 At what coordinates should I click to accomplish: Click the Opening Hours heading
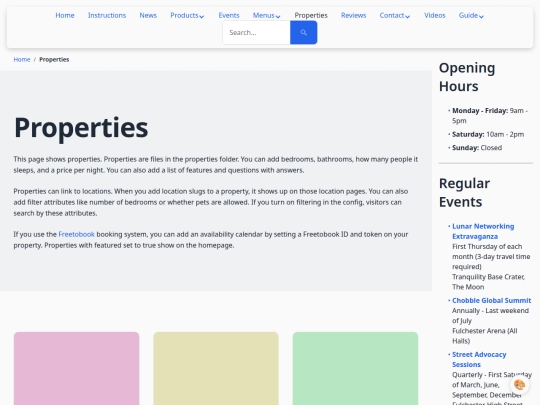(x=467, y=77)
